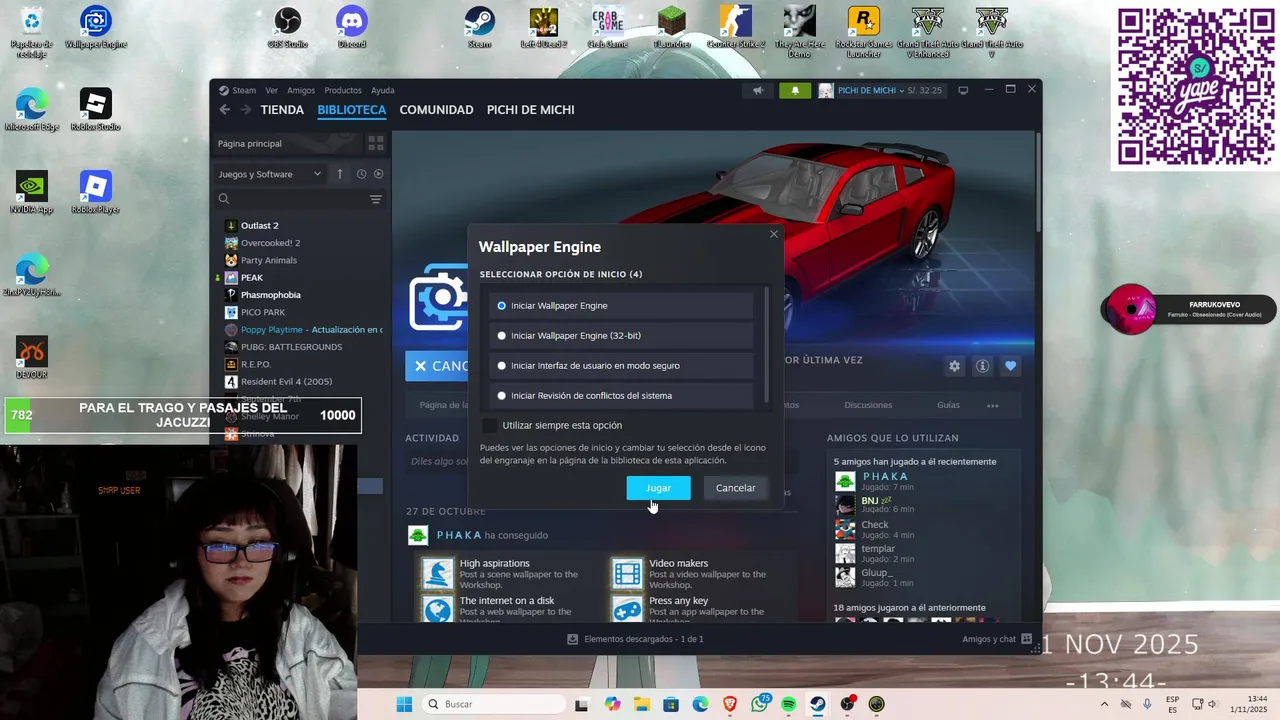Select PICO PARK in the library list
This screenshot has height=720, width=1280.
[x=263, y=312]
